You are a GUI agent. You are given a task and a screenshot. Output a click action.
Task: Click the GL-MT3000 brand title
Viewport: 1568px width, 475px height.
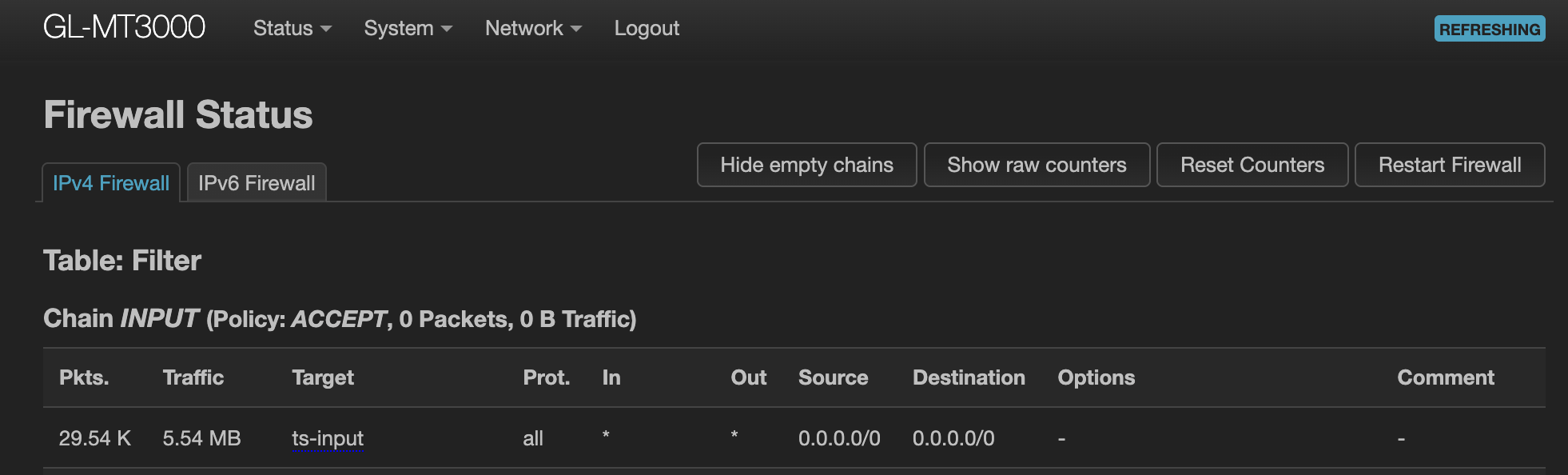coord(124,27)
